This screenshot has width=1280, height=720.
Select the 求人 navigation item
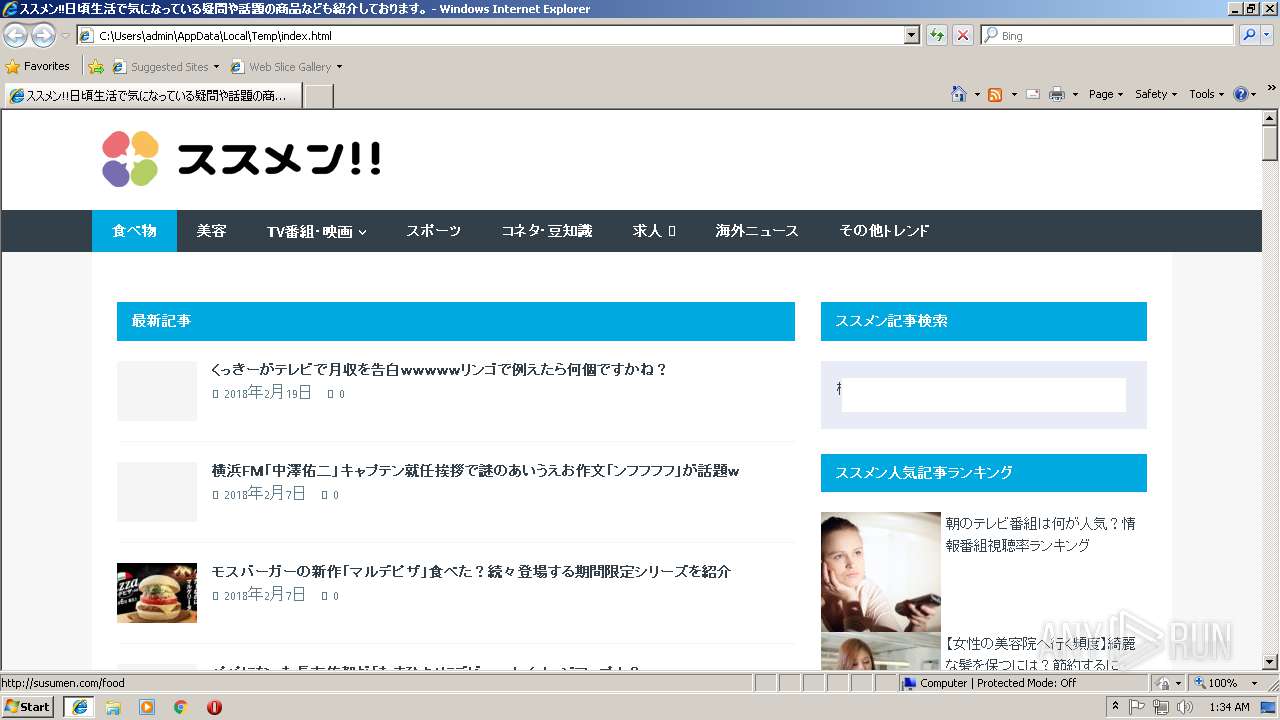[653, 231]
